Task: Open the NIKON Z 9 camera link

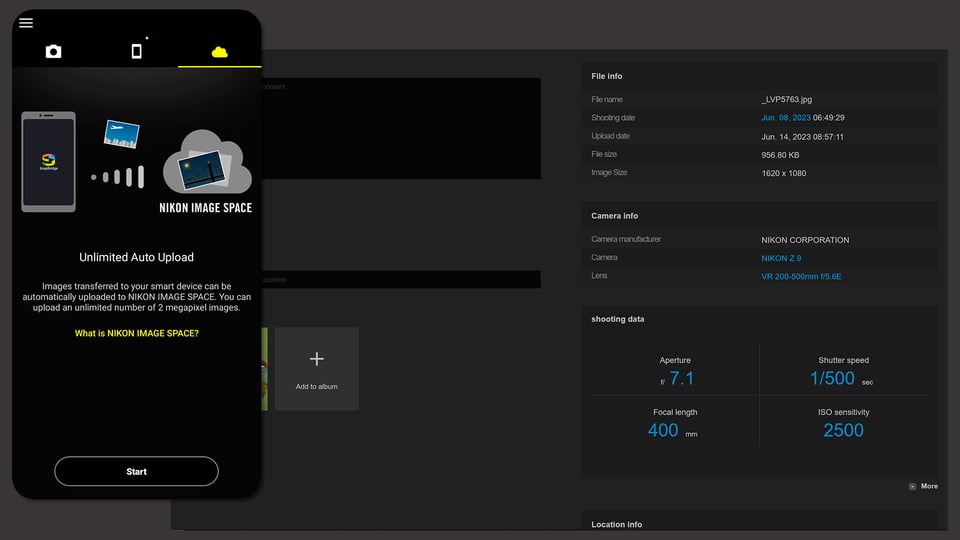Action: click(x=781, y=258)
